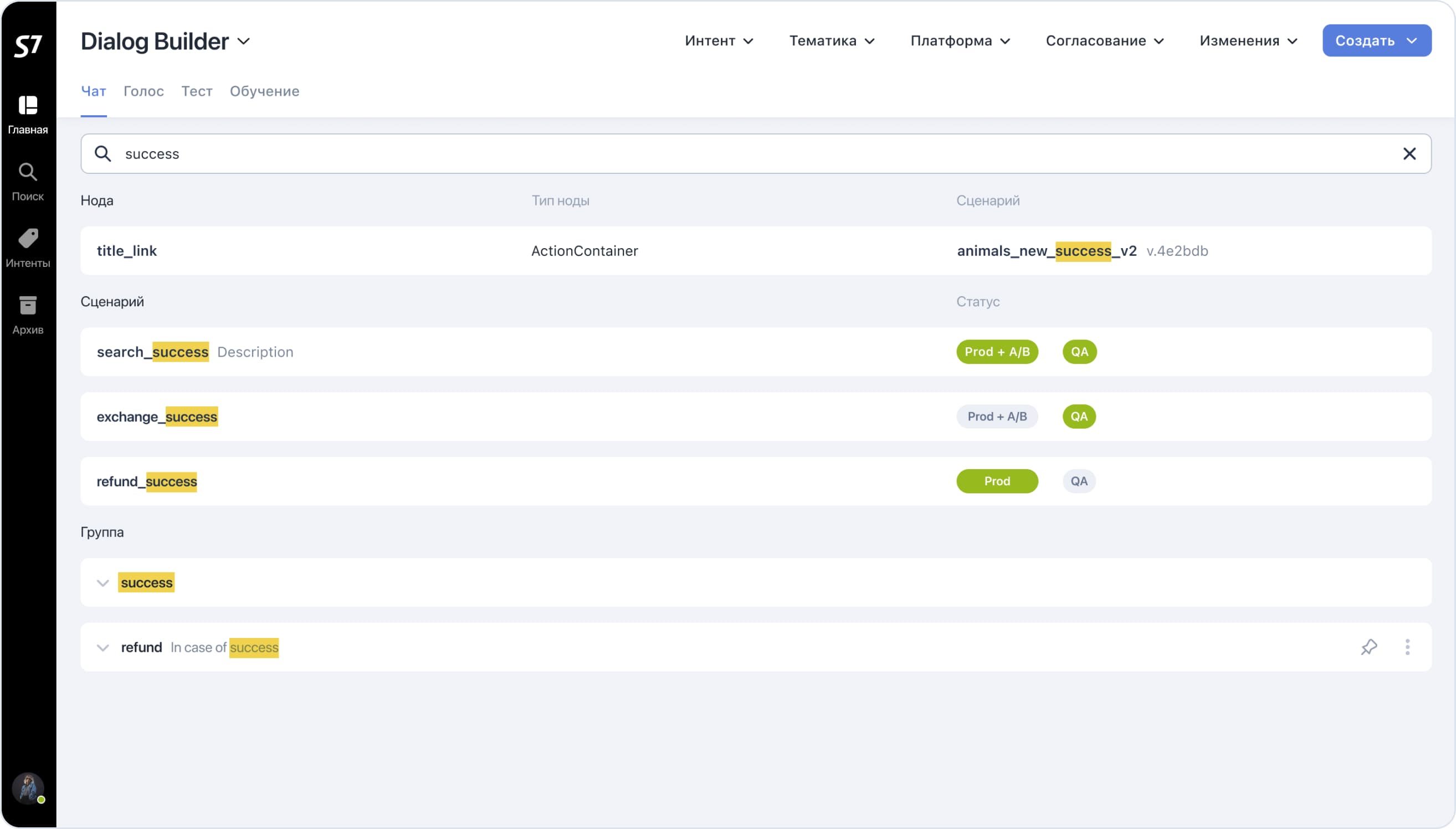This screenshot has width=1456, height=829.
Task: Open the search_success scenario
Action: click(755, 351)
